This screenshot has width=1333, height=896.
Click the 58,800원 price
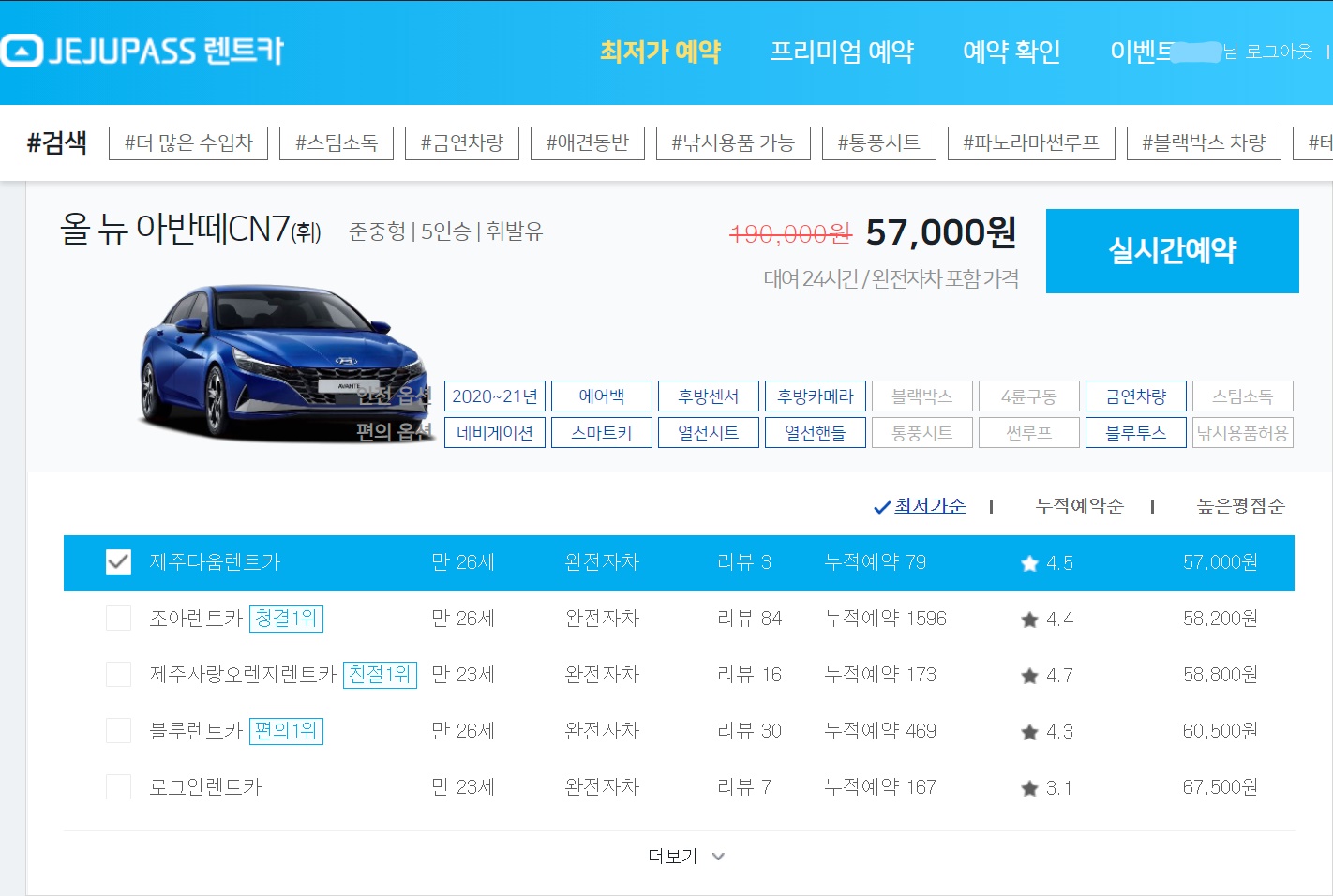[1221, 675]
